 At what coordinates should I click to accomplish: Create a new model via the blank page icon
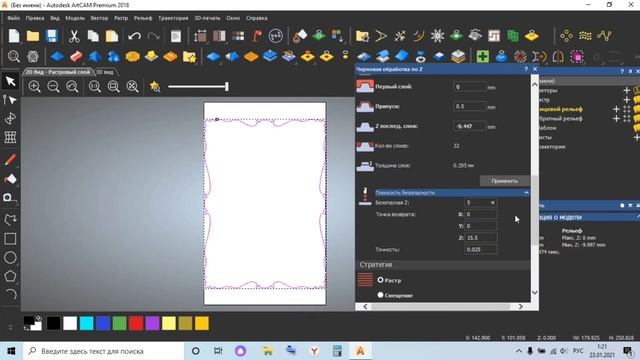pyautogui.click(x=14, y=36)
